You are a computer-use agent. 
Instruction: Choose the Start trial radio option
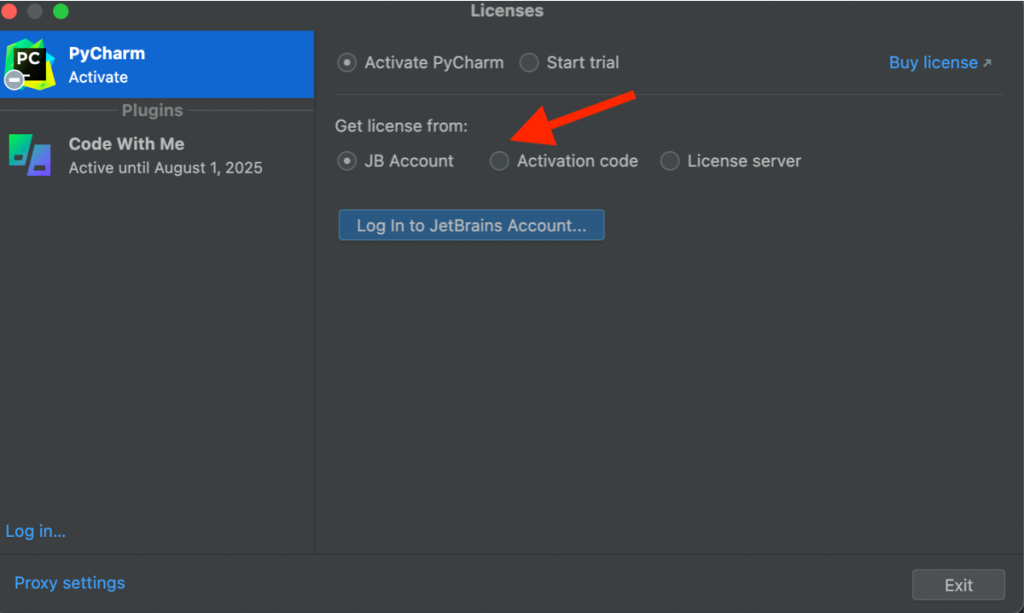click(x=529, y=62)
